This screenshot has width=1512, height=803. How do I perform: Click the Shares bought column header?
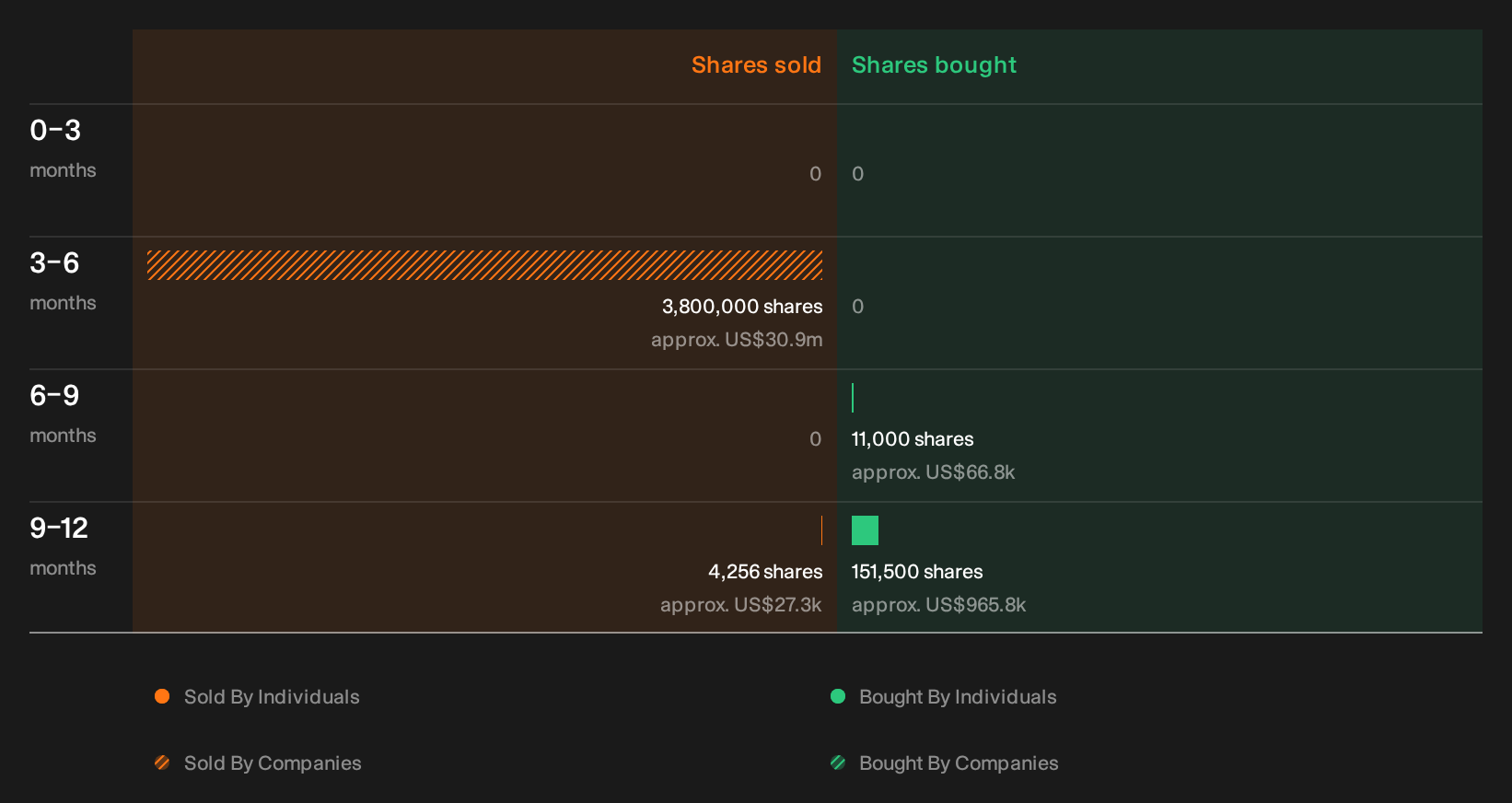(x=934, y=65)
